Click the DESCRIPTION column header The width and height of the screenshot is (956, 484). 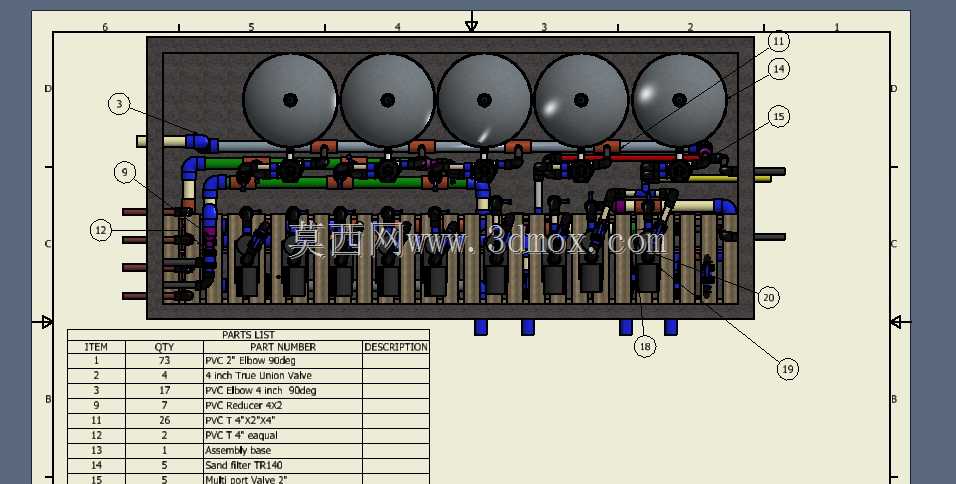pyautogui.click(x=396, y=347)
